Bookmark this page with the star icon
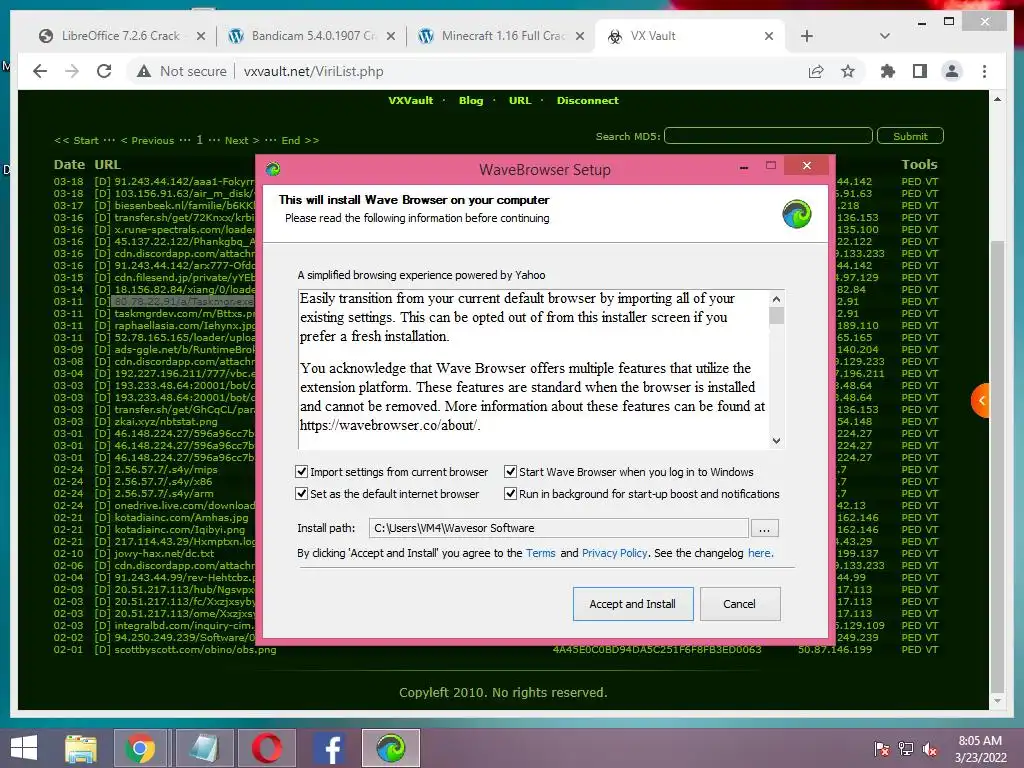The height and width of the screenshot is (768, 1024). coord(848,71)
